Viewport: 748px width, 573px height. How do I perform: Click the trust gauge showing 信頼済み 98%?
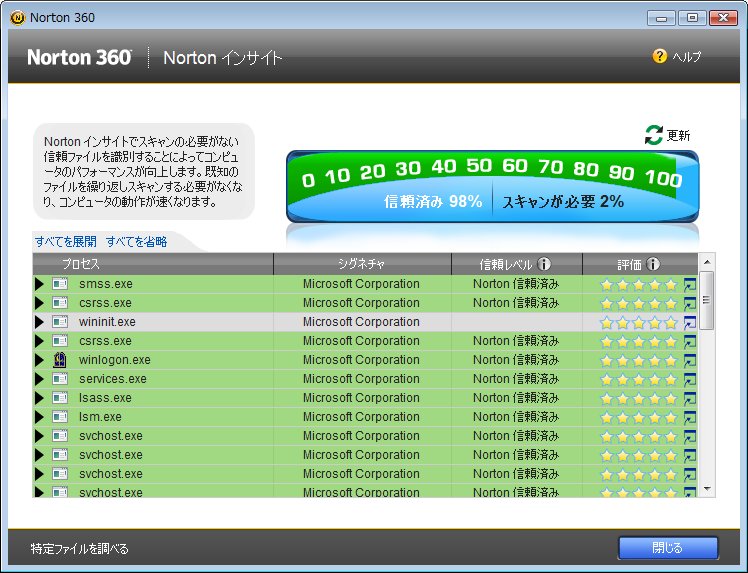433,201
